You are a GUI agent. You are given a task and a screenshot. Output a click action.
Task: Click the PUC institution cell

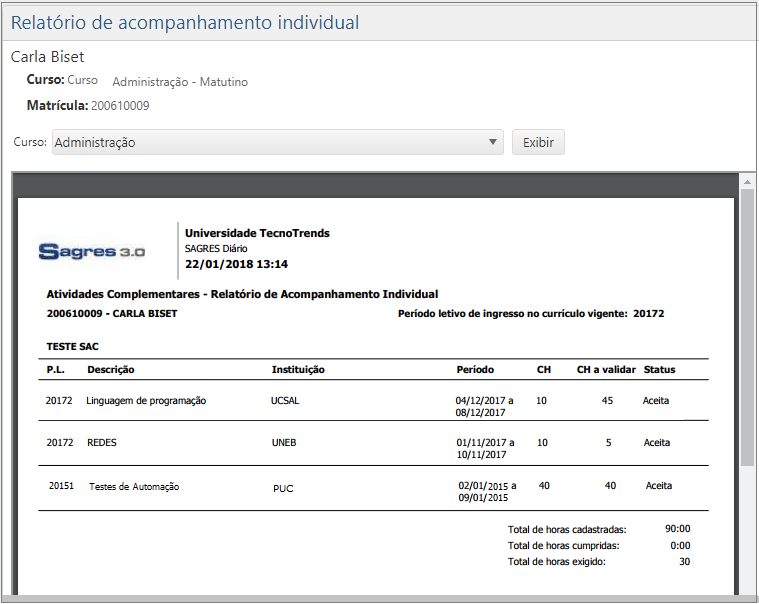point(283,489)
